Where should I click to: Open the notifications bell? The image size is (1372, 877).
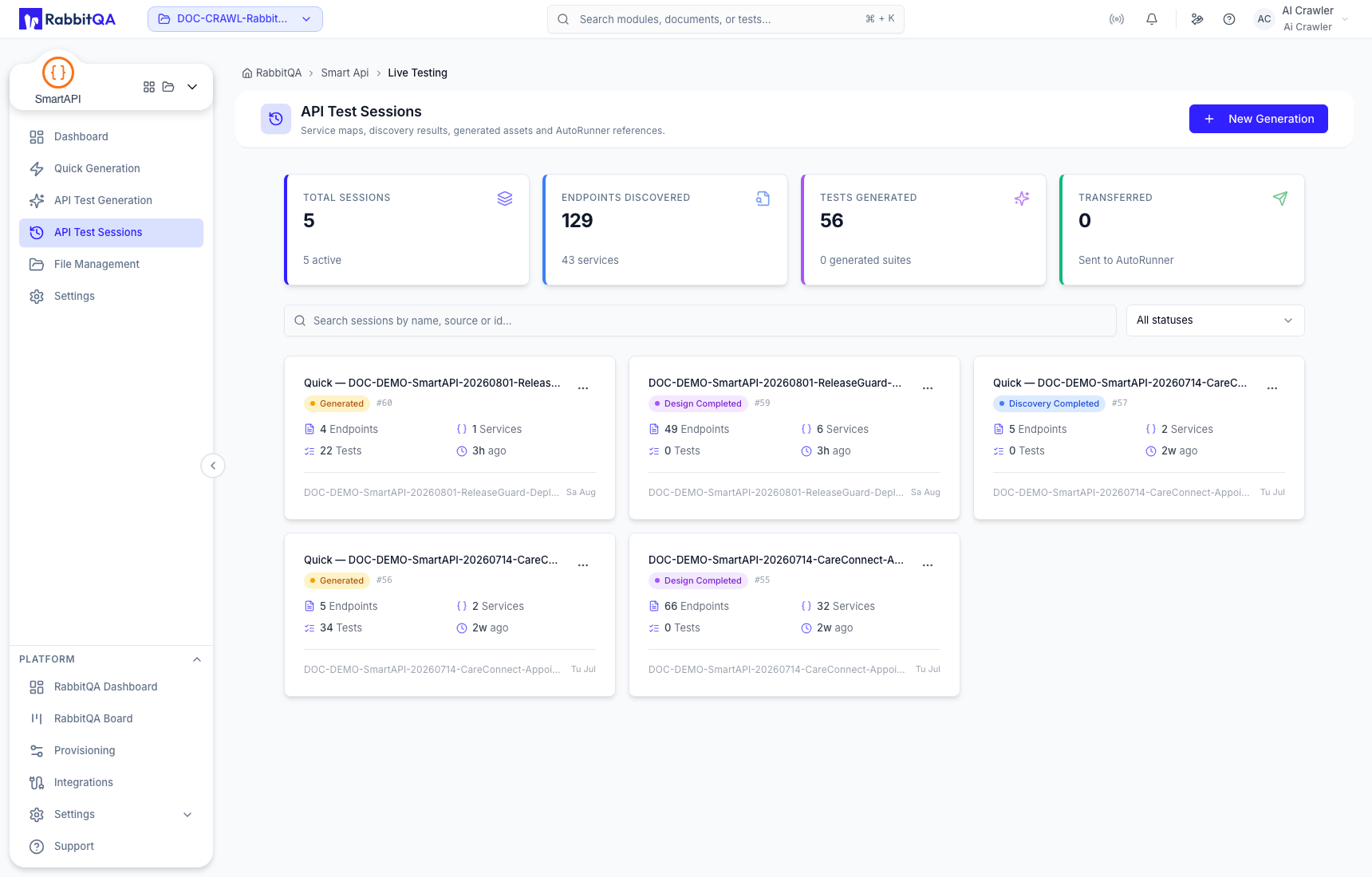click(1152, 19)
